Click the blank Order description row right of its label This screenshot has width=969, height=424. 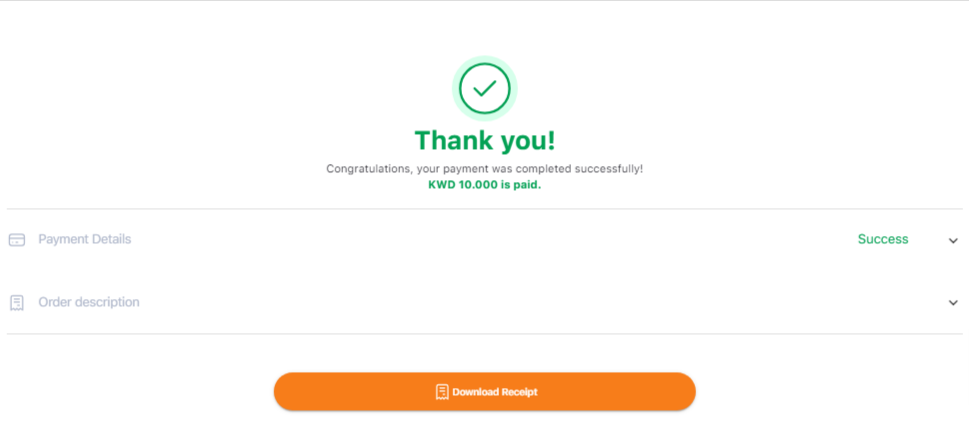(x=540, y=303)
